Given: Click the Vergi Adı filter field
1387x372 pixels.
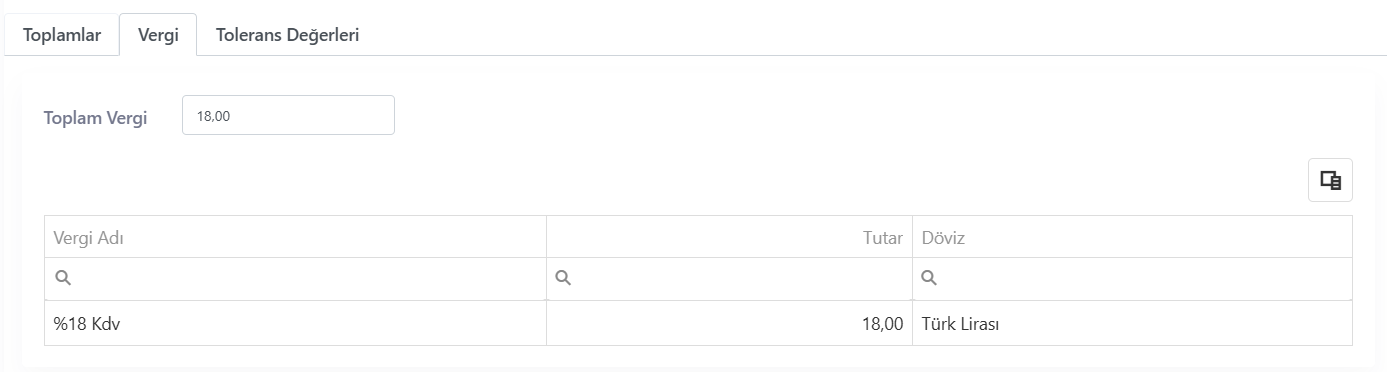Looking at the screenshot, I should pos(295,278).
